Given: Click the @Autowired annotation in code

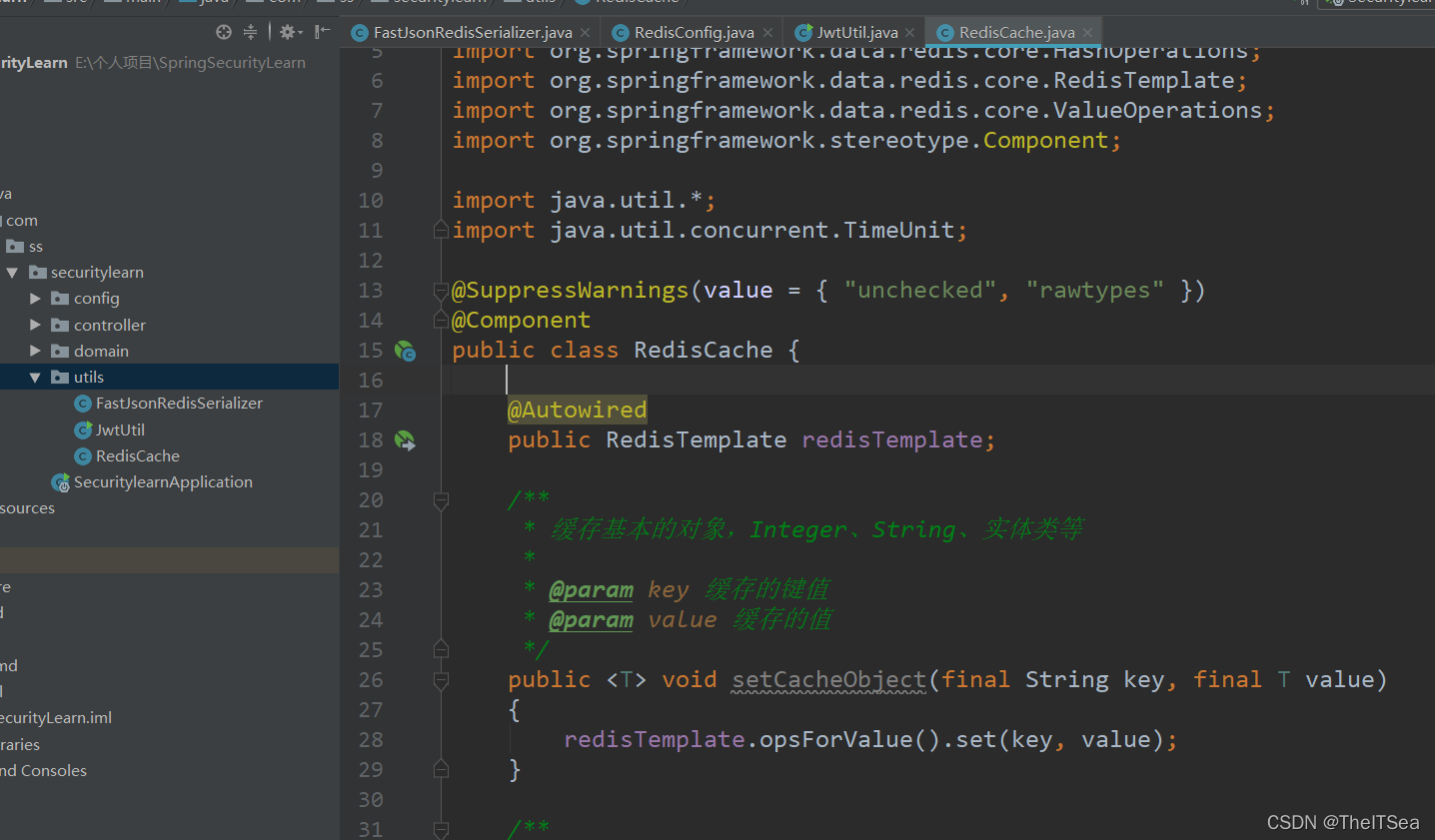Looking at the screenshot, I should click(578, 410).
